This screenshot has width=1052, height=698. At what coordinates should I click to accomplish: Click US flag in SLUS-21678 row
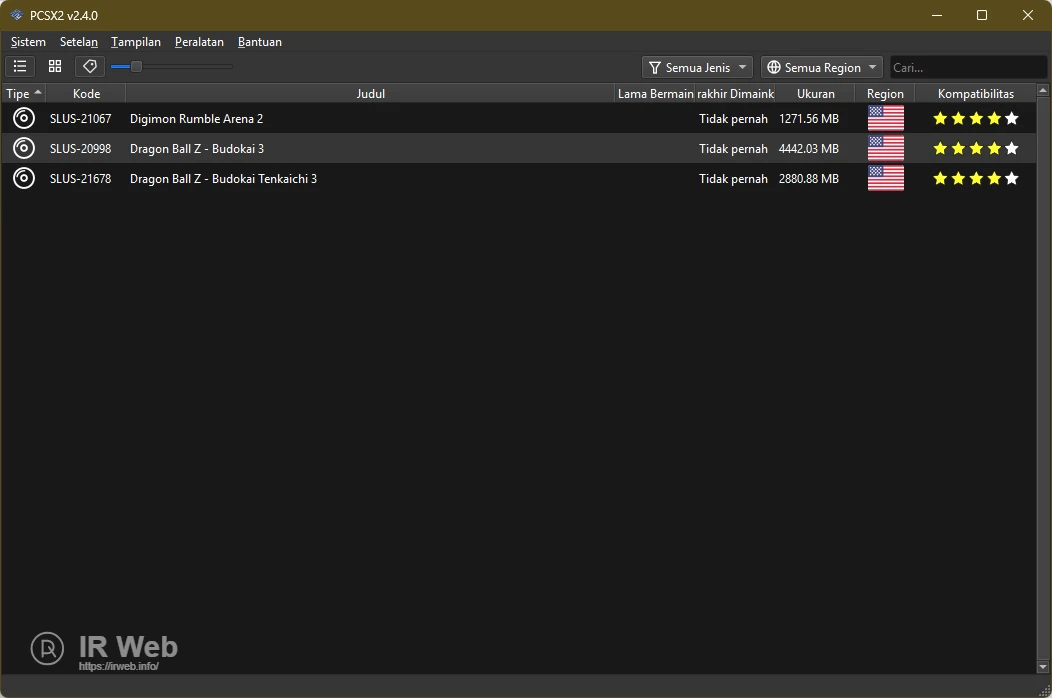pos(886,179)
